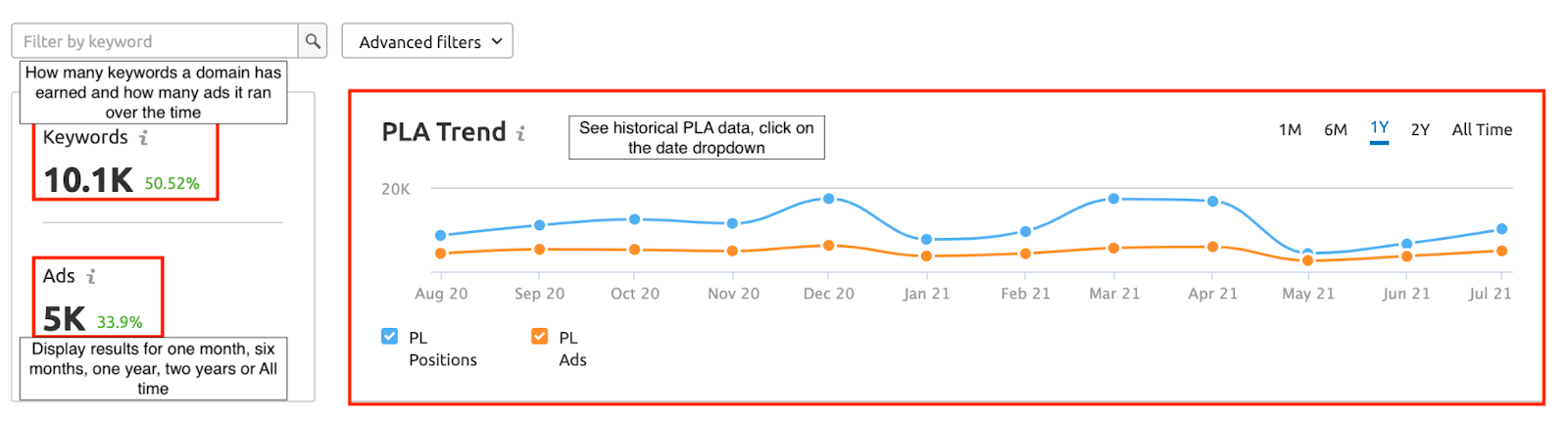Click the Dec 20 blue data point
Image resolution: width=1568 pixels, height=422 pixels.
829,199
